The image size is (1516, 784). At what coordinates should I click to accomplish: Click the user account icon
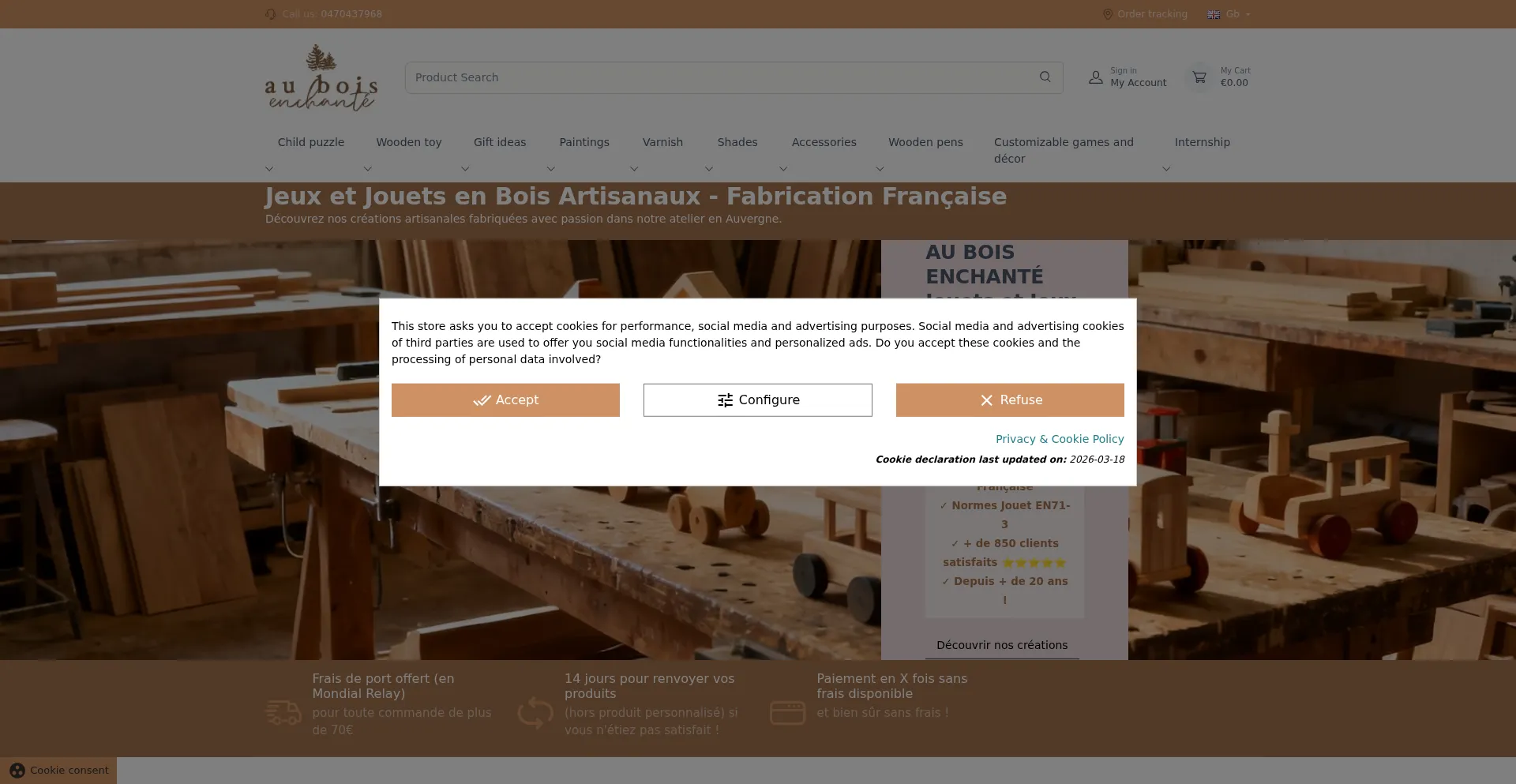[x=1096, y=77]
